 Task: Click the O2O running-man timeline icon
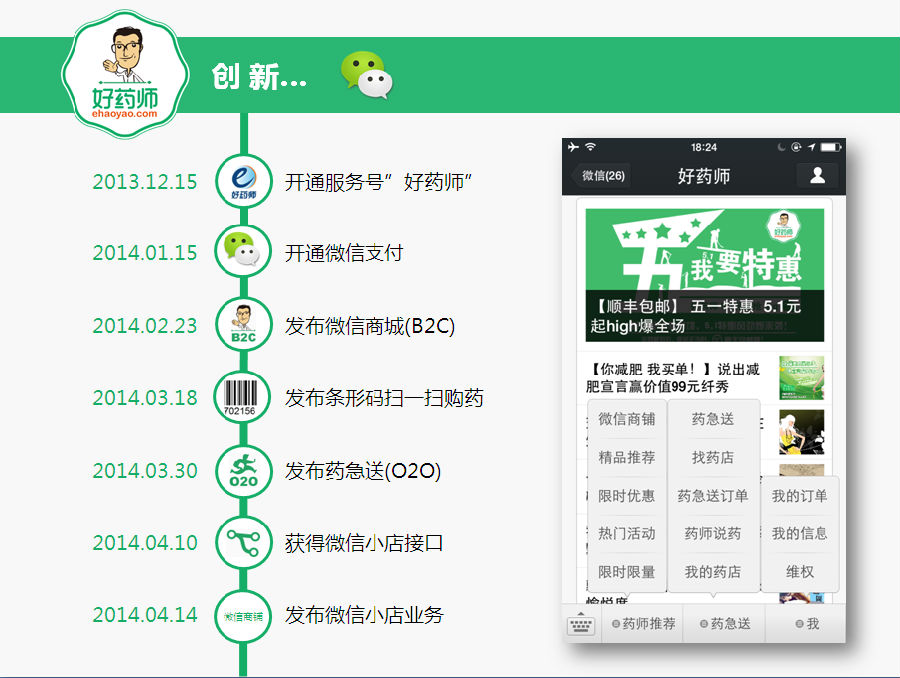(243, 471)
